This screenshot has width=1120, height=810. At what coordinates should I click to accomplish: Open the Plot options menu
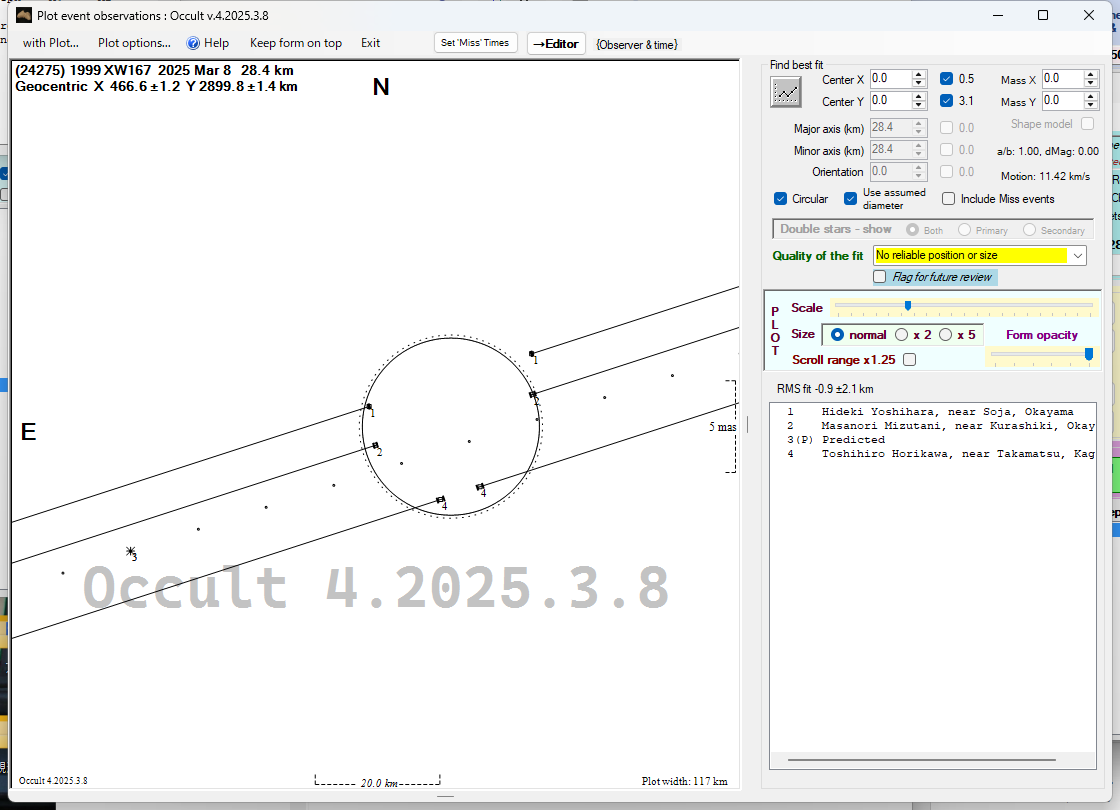134,43
